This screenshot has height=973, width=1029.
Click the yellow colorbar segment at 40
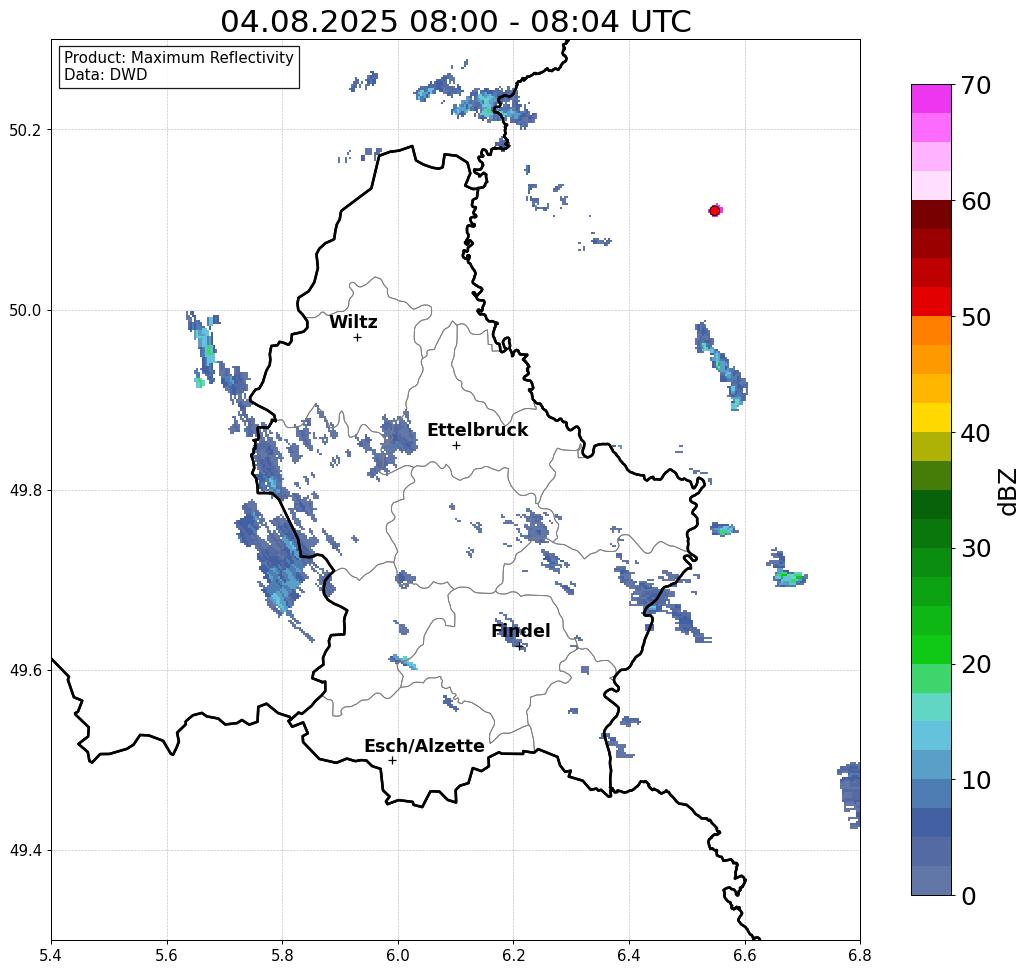click(931, 417)
